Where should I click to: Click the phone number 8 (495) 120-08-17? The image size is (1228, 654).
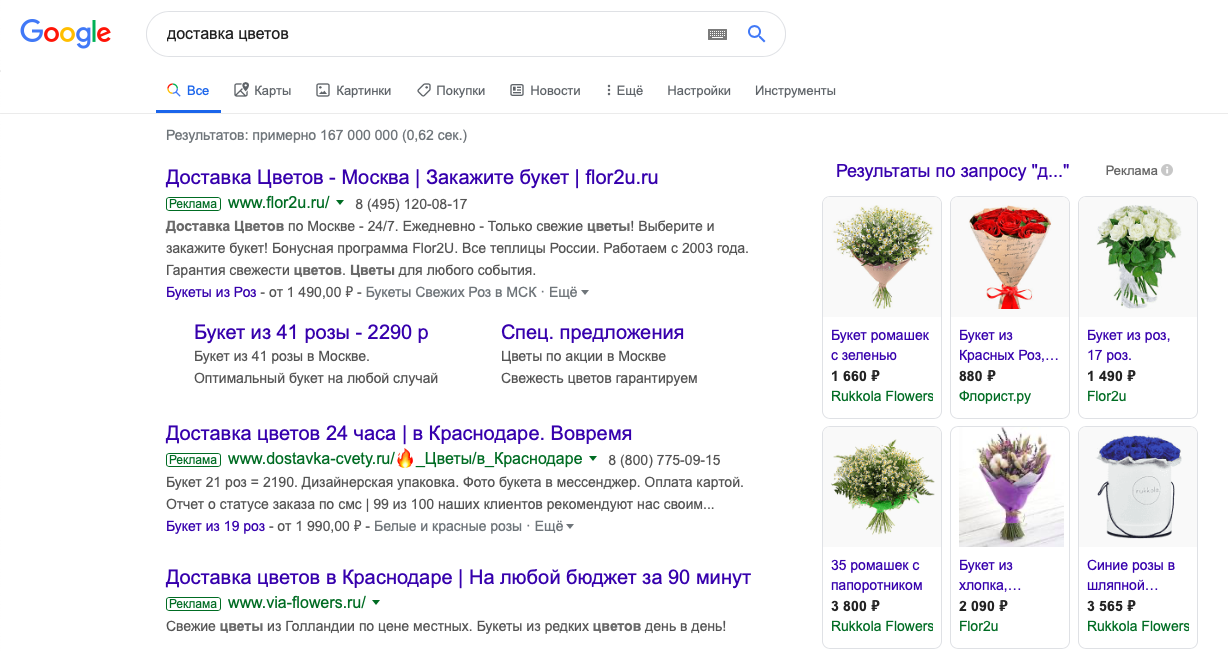point(411,204)
